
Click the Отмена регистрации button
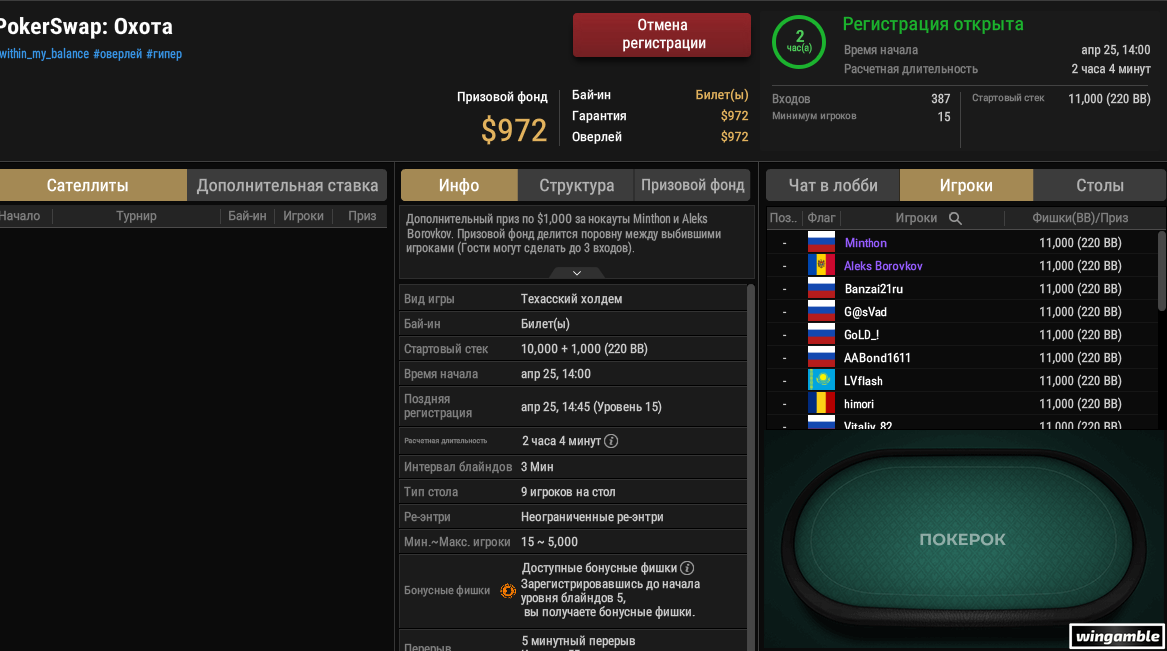point(662,34)
